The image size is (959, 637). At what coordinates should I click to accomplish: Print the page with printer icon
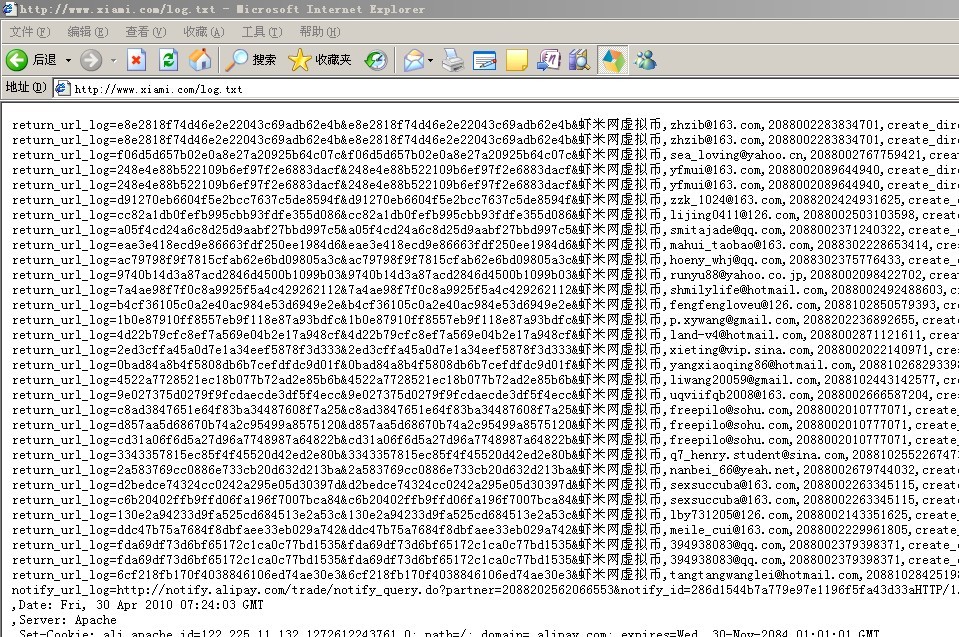[453, 60]
